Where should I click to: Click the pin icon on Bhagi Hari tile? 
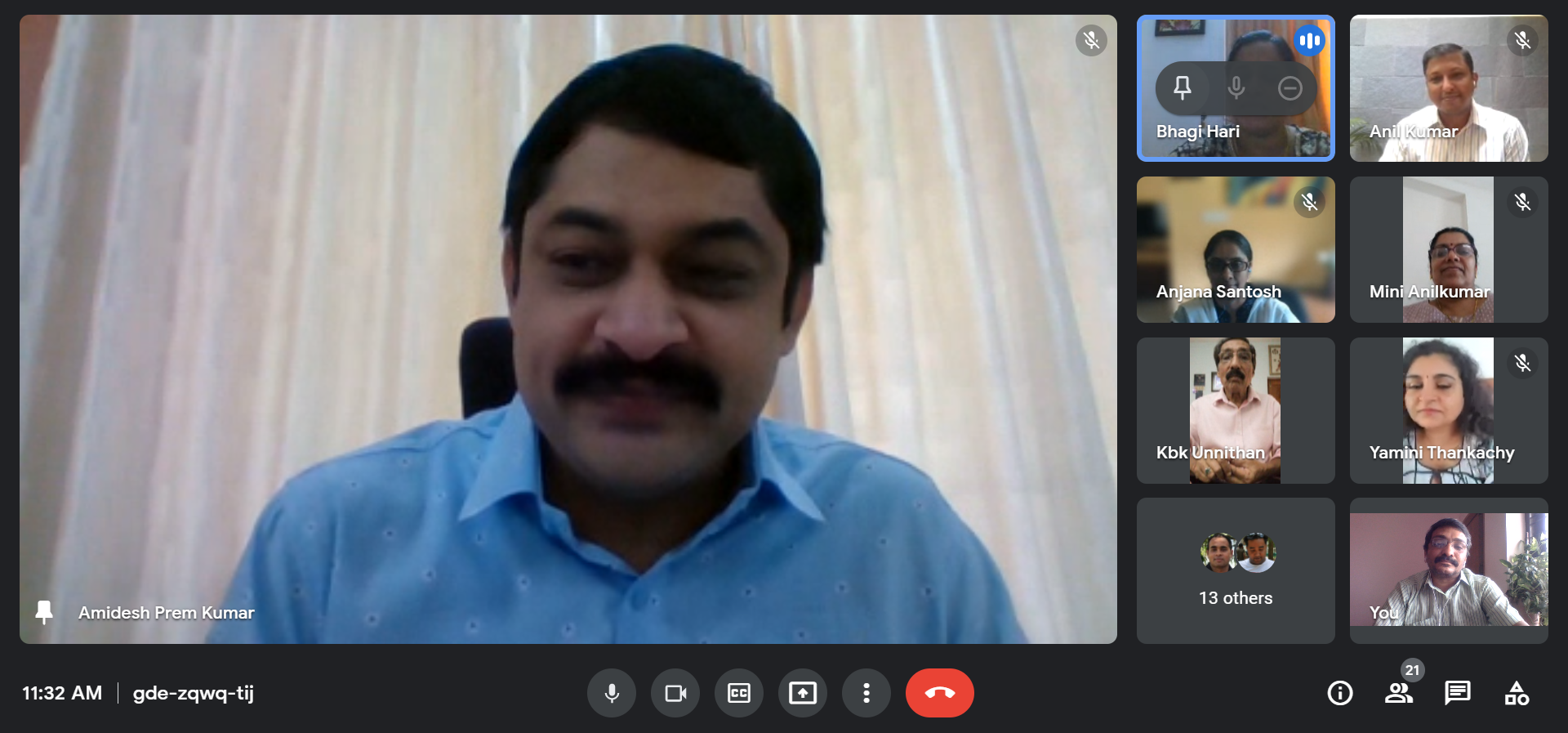(x=1183, y=87)
